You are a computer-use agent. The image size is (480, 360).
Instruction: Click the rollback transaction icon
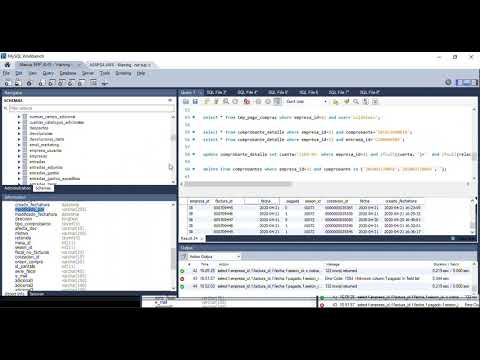267,101
